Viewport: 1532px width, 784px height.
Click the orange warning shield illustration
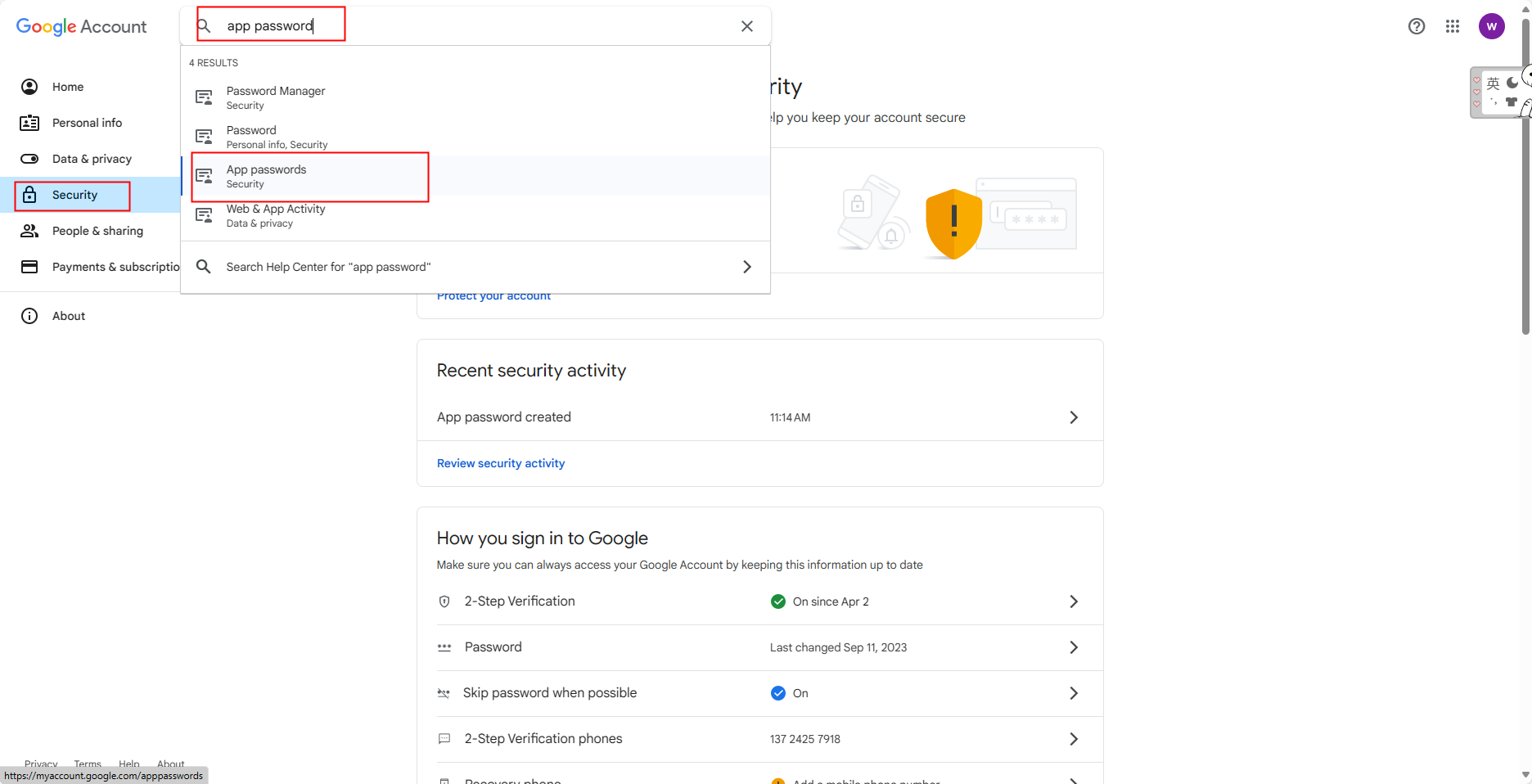click(953, 224)
